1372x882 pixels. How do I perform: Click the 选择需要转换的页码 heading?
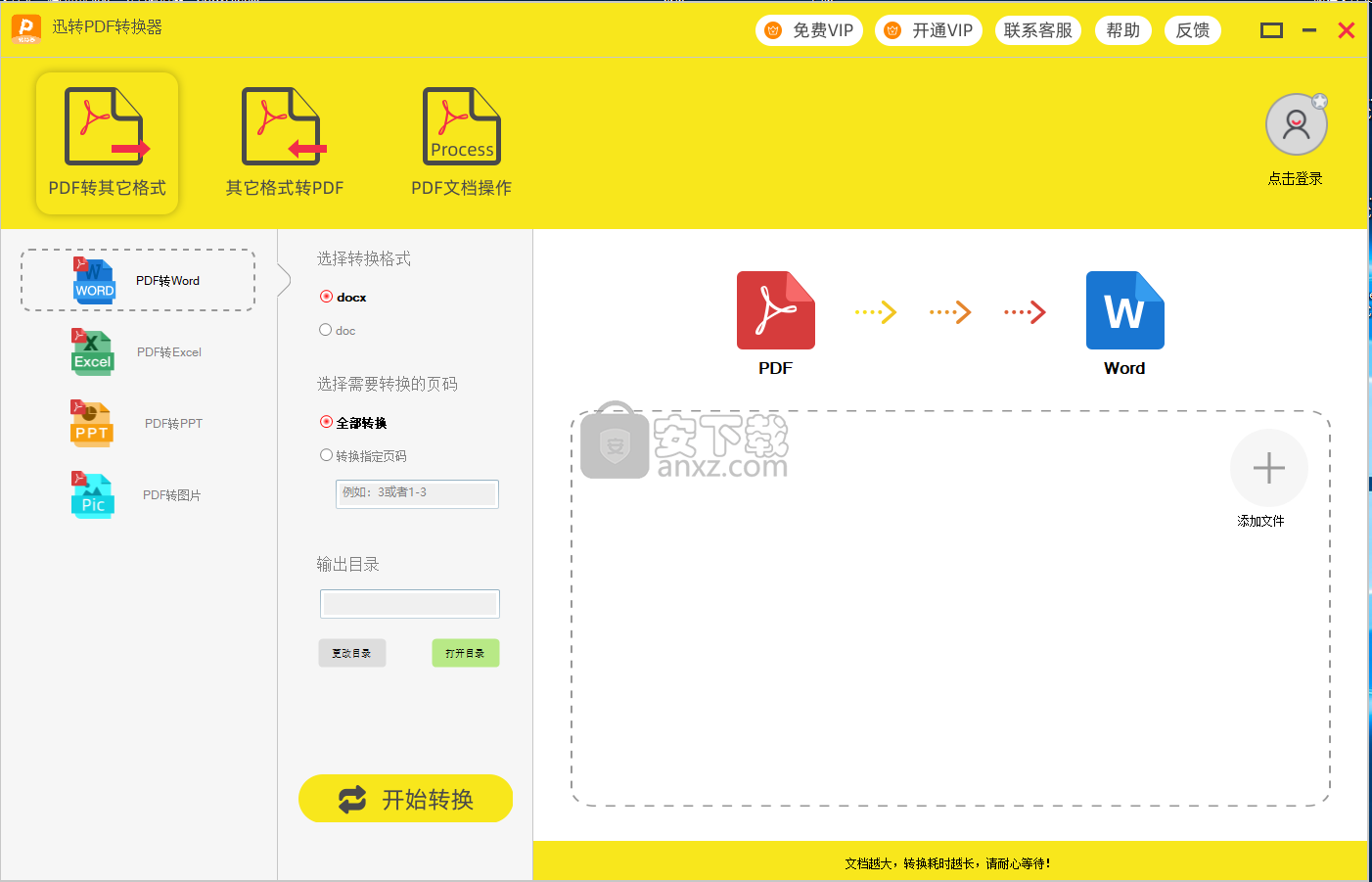point(388,384)
